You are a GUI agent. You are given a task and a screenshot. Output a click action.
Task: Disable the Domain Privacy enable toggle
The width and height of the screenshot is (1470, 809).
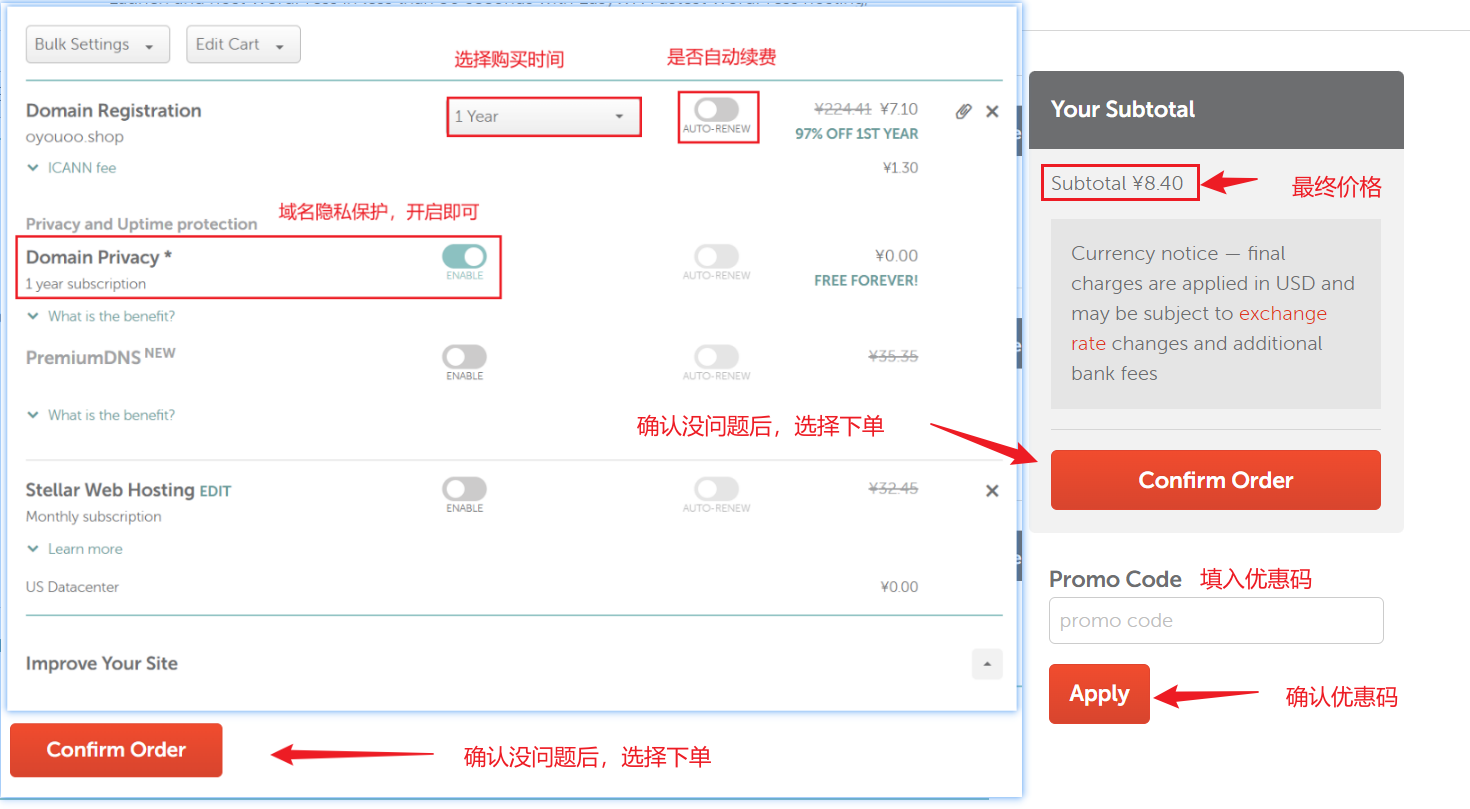click(x=464, y=256)
